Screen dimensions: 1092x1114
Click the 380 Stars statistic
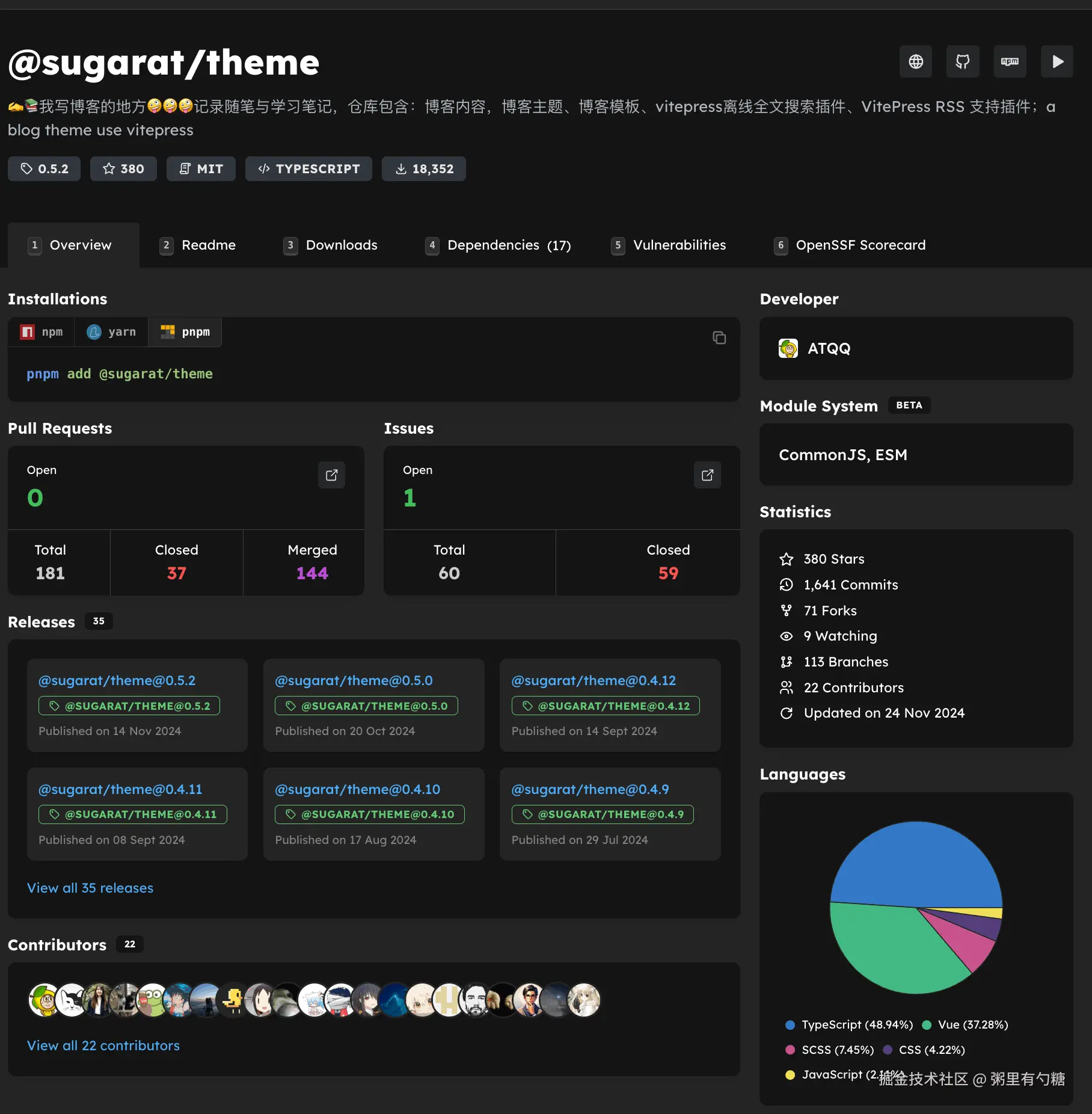click(x=821, y=559)
